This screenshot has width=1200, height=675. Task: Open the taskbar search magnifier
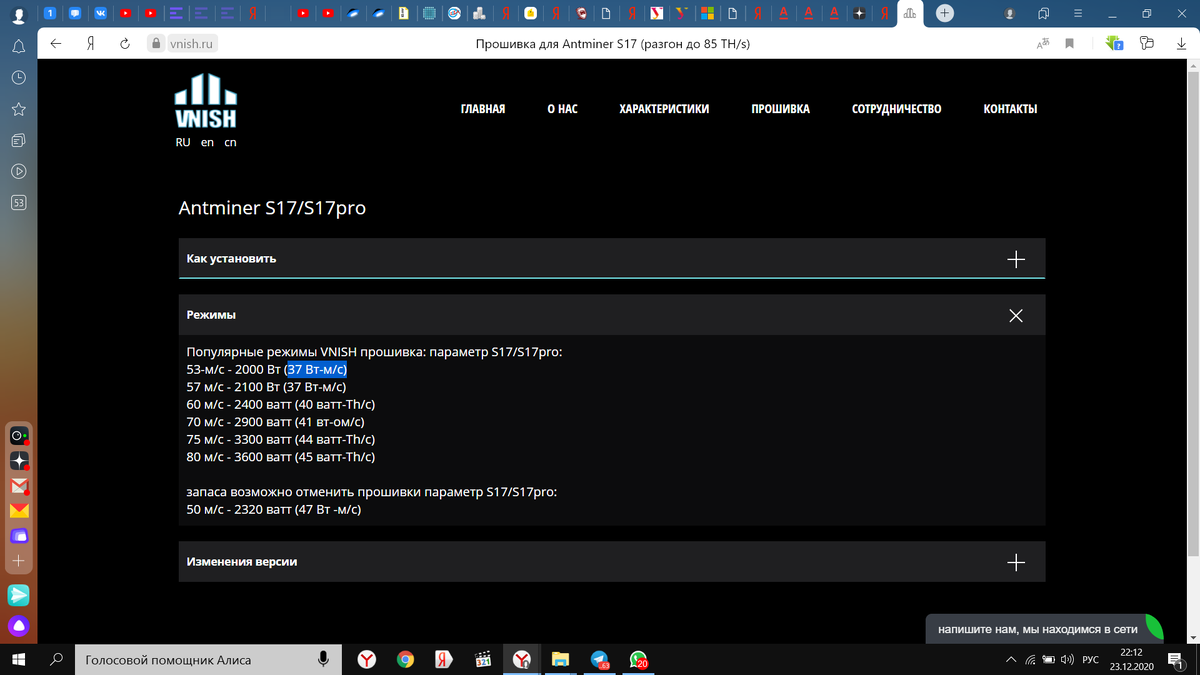click(x=57, y=659)
